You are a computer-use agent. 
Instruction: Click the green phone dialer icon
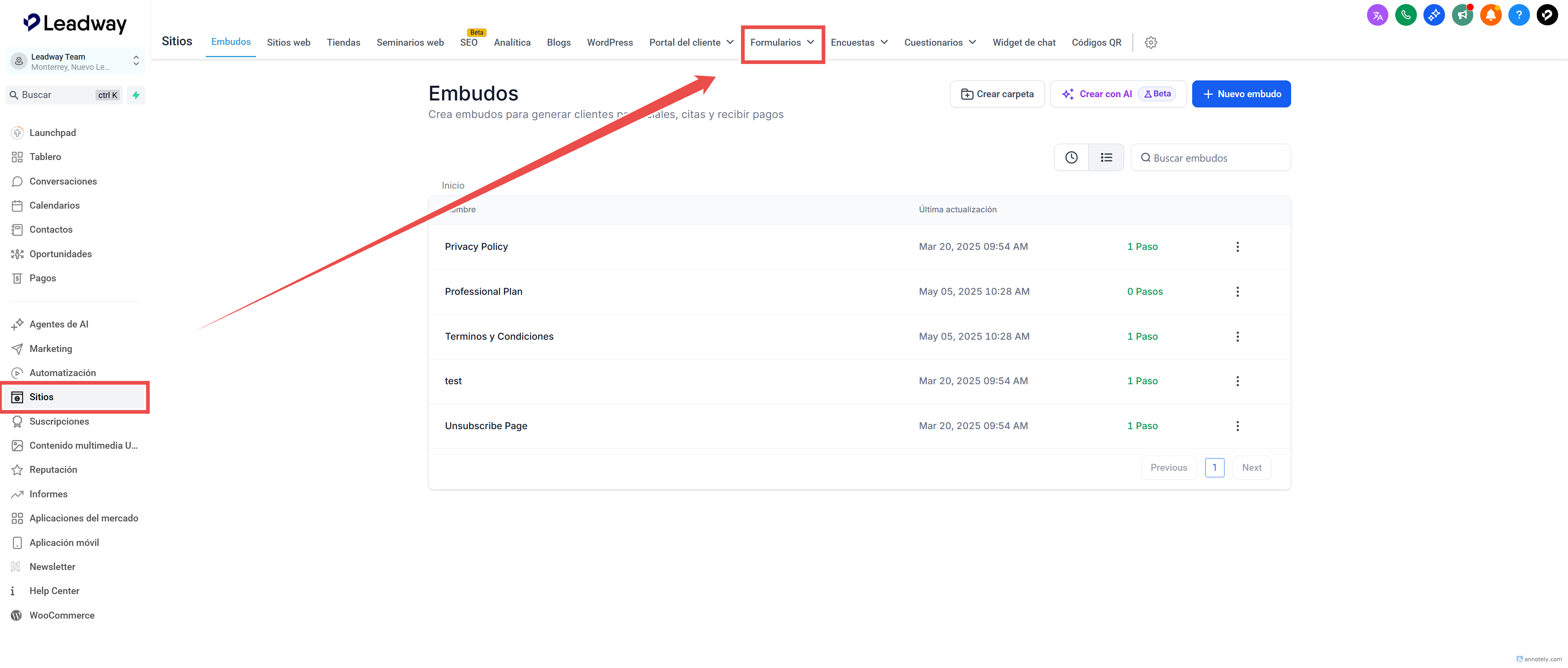tap(1405, 15)
